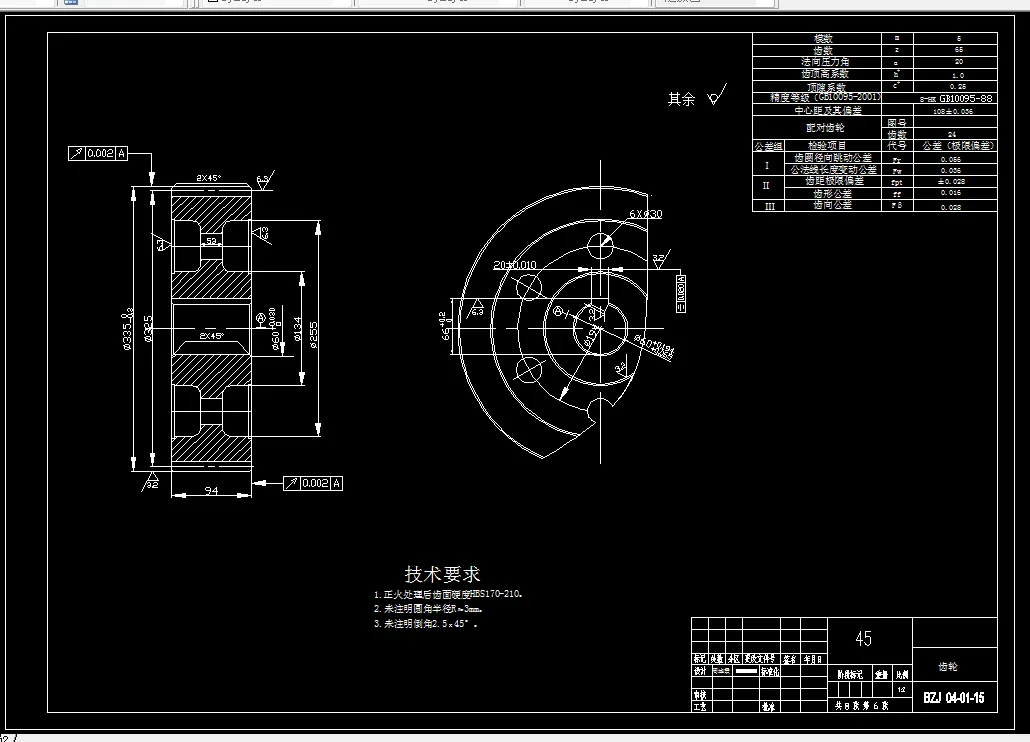The height and width of the screenshot is (742, 1030).
Task: Select the 其余 surface finish note
Action: click(x=681, y=99)
